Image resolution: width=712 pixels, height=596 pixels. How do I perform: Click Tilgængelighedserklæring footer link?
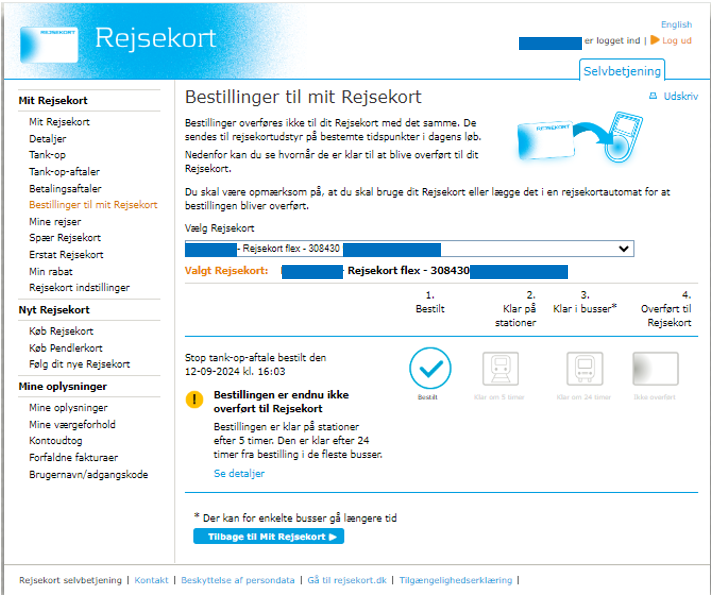coord(456,580)
